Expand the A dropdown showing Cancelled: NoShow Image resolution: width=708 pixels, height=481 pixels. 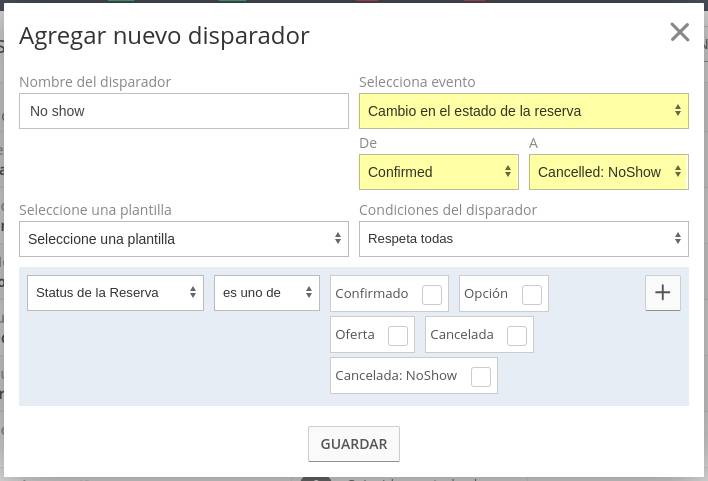click(609, 172)
